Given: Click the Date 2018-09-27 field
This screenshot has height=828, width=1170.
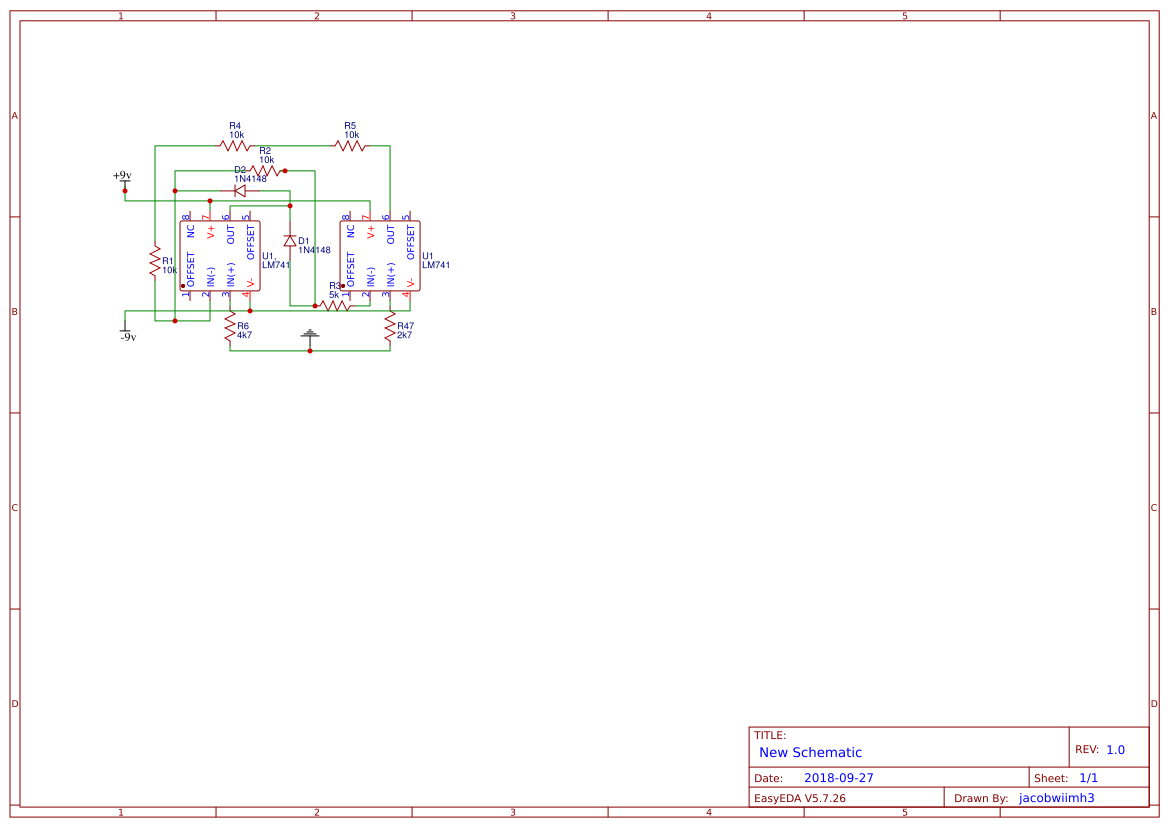Looking at the screenshot, I should click(x=838, y=777).
